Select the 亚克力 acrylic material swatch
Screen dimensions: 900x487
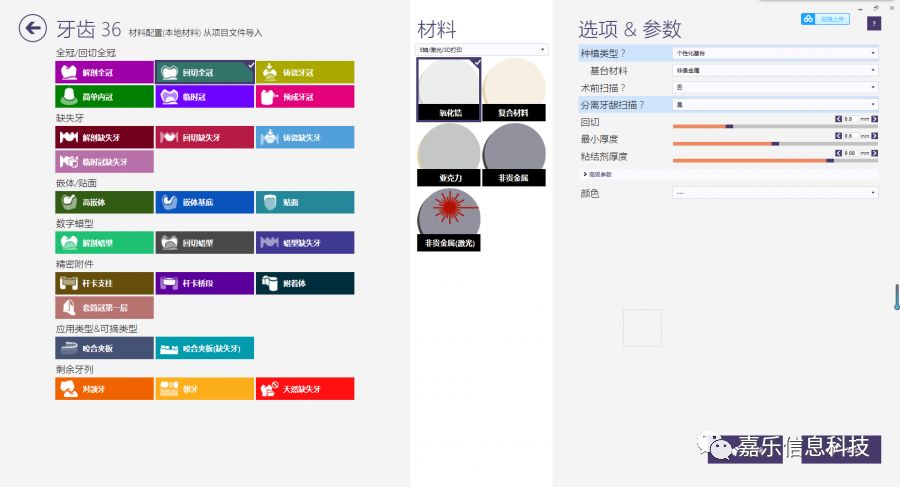[x=449, y=154]
